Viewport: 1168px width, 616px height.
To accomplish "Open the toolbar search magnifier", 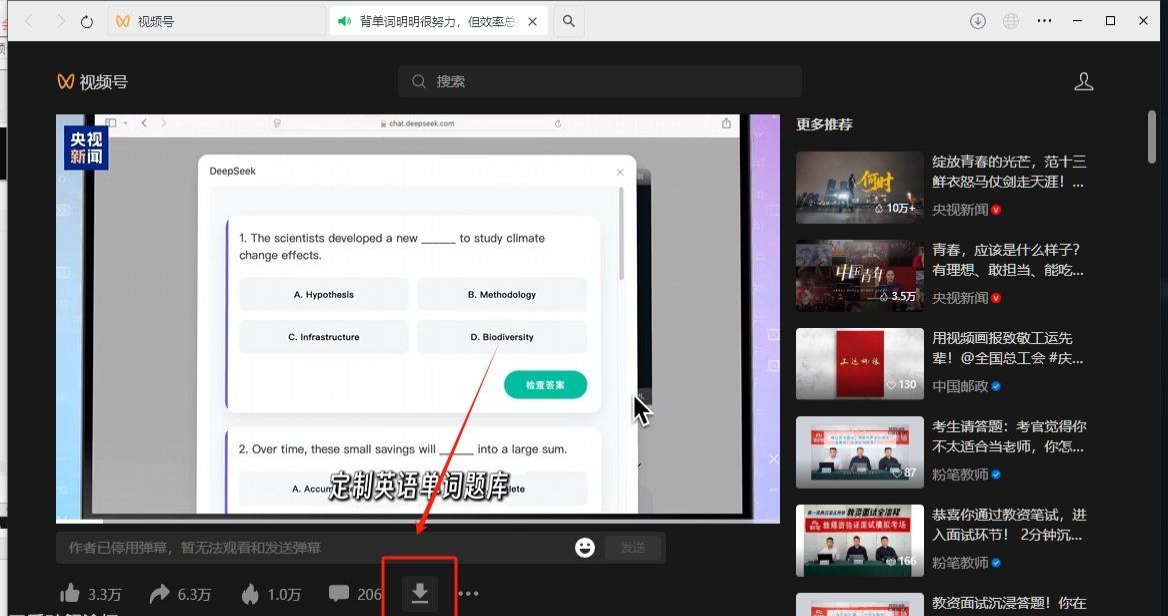I will click(x=569, y=22).
